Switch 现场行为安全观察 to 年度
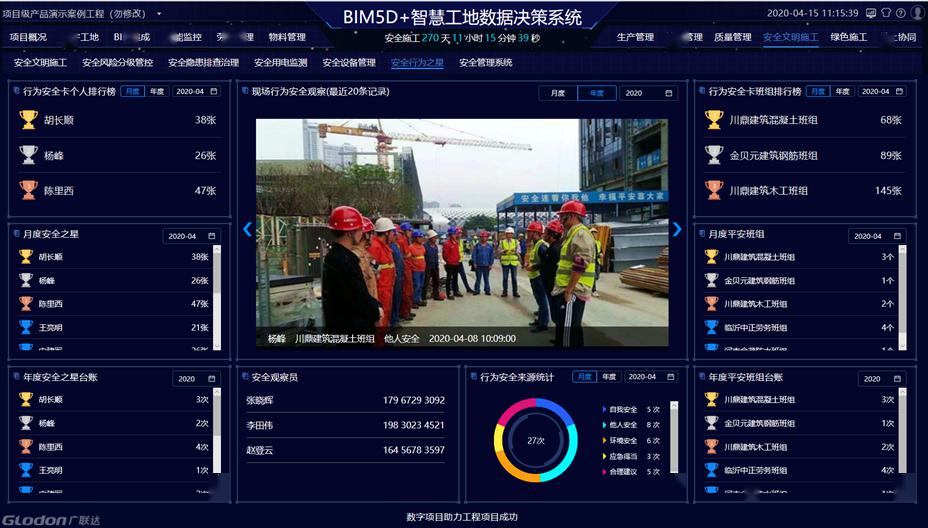928x528 pixels. 597,93
